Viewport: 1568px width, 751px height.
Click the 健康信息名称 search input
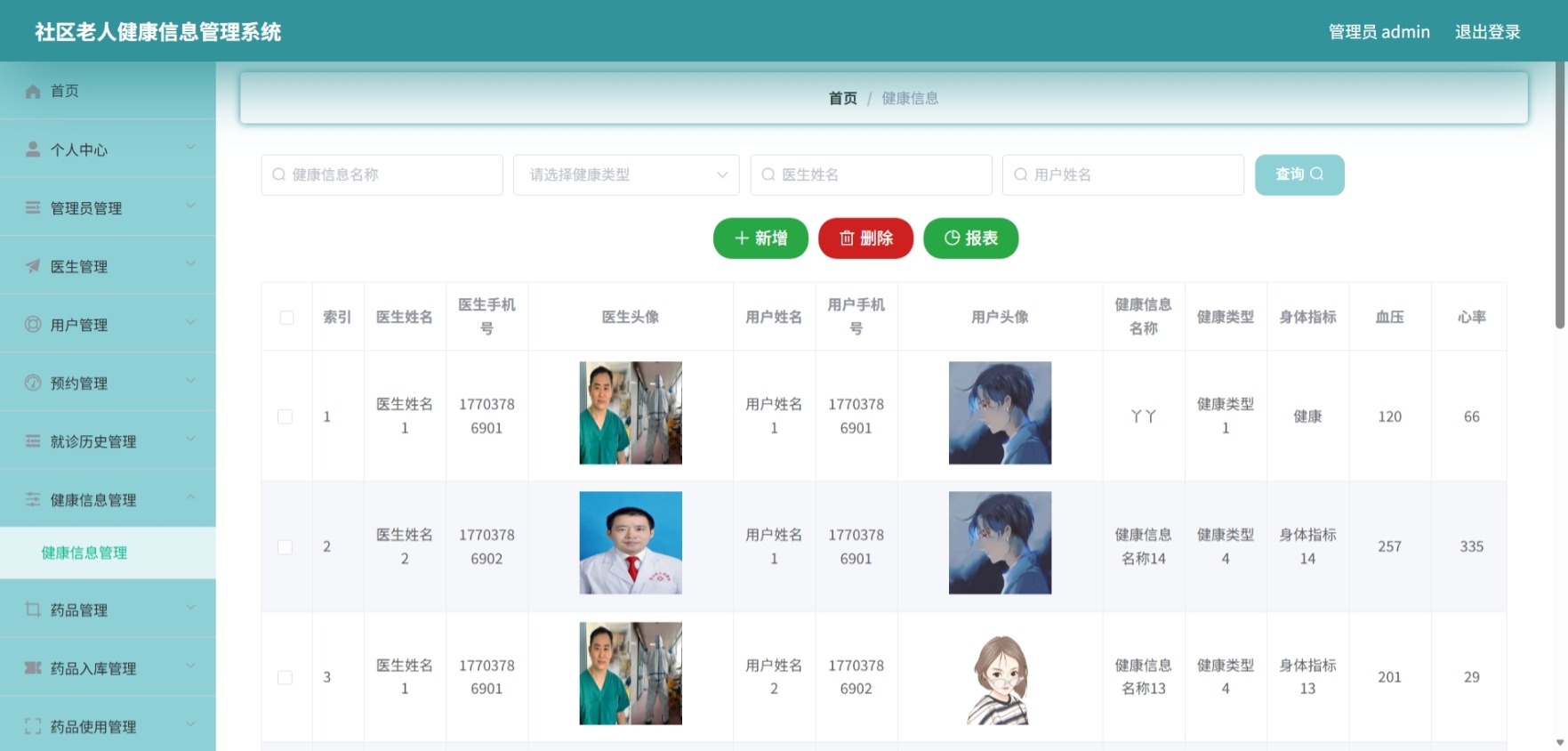tap(382, 174)
